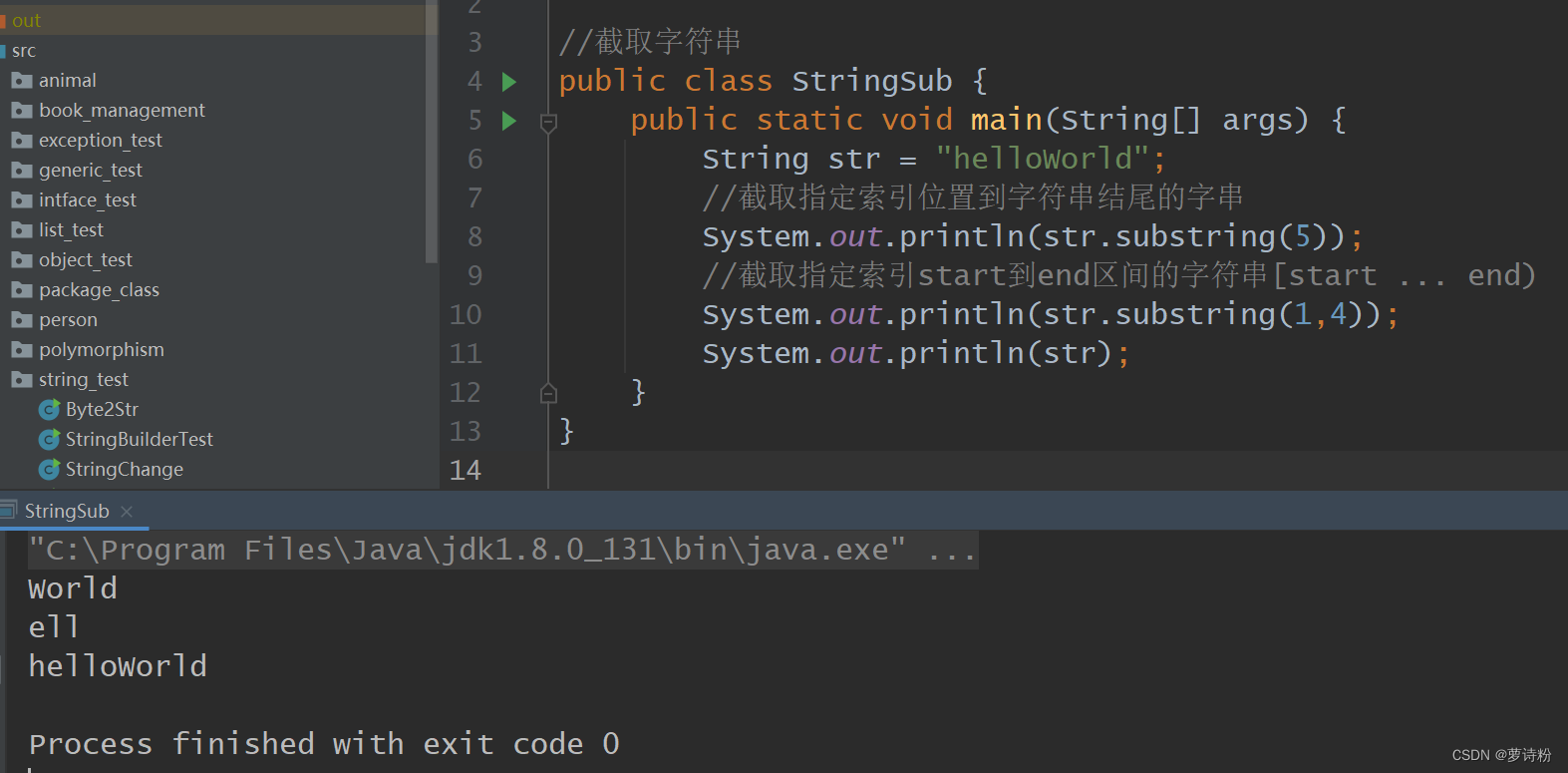Select the exception_test folder icon
Screen dimensions: 1568x773
click(x=22, y=140)
